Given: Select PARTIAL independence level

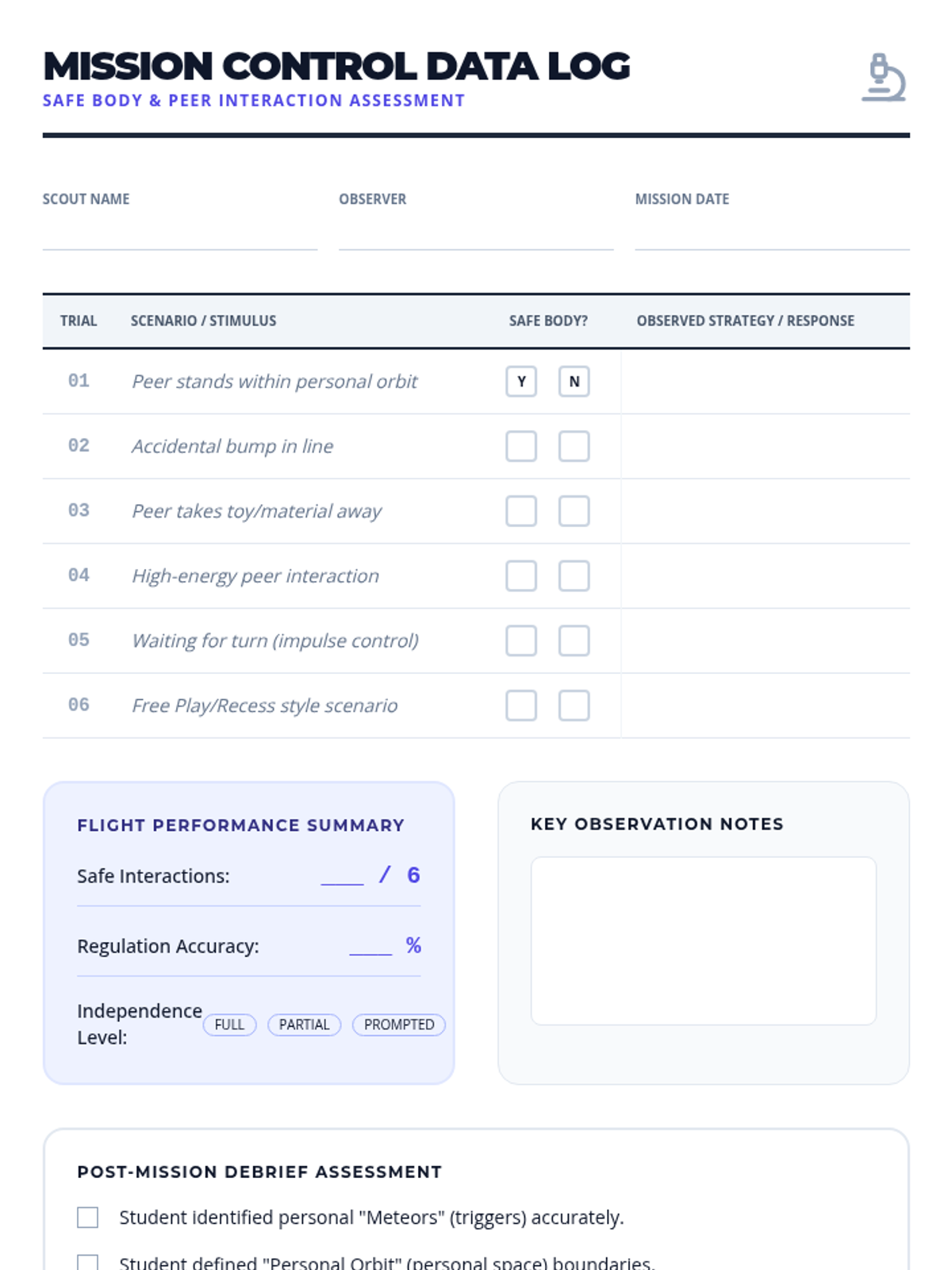Looking at the screenshot, I should coord(304,1025).
